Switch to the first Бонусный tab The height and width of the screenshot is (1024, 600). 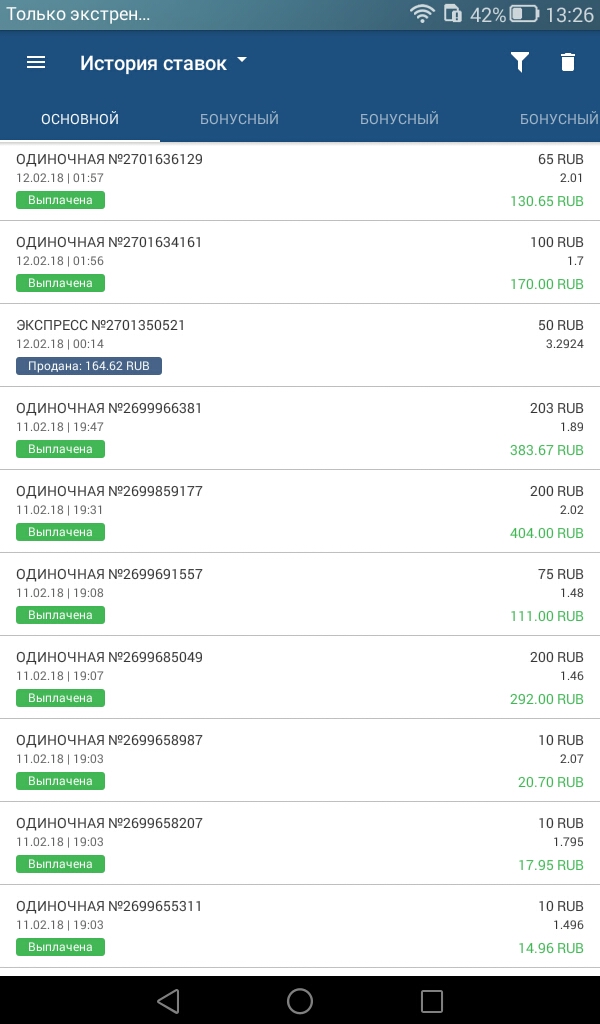(239, 119)
